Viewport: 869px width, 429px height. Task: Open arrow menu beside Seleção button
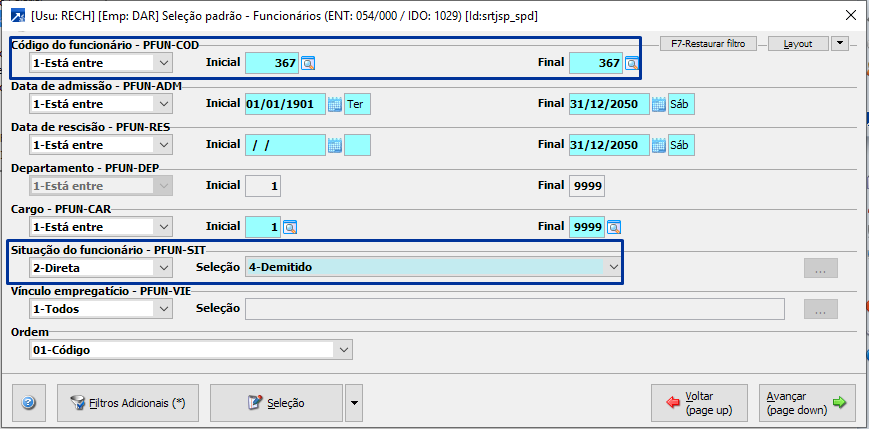click(354, 403)
